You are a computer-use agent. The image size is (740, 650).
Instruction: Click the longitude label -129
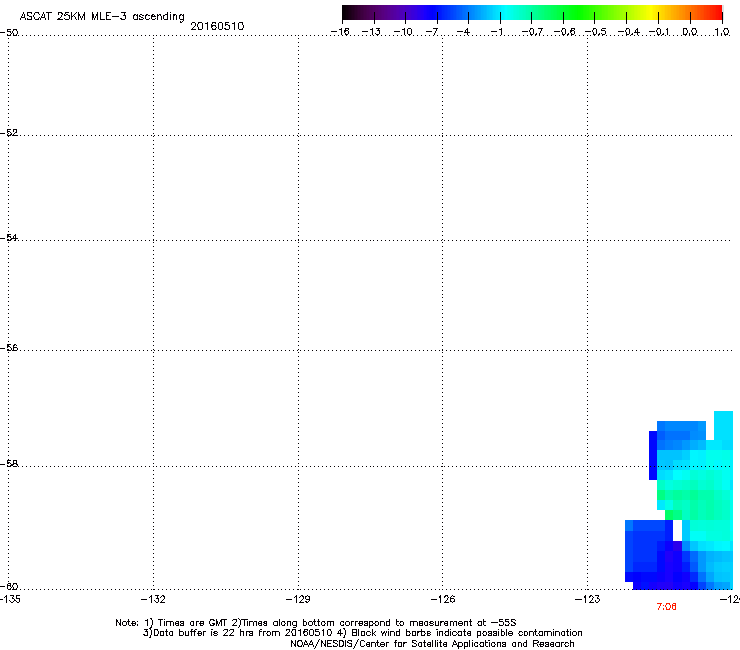[298, 599]
